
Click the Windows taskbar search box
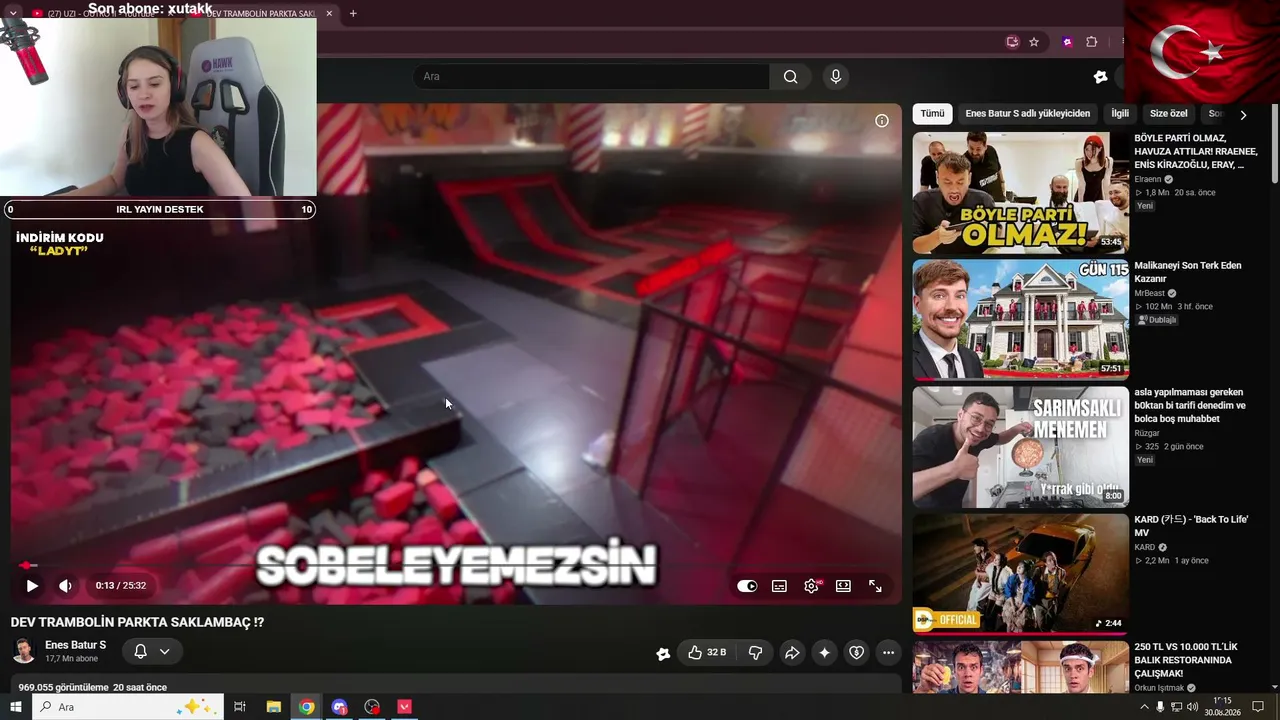[x=127, y=707]
